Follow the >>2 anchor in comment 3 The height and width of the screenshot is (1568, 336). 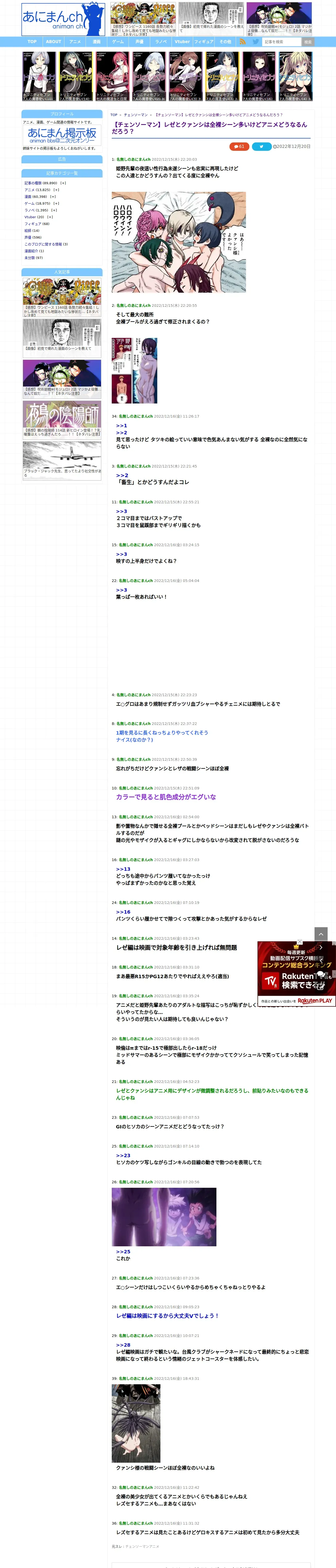coord(122,475)
